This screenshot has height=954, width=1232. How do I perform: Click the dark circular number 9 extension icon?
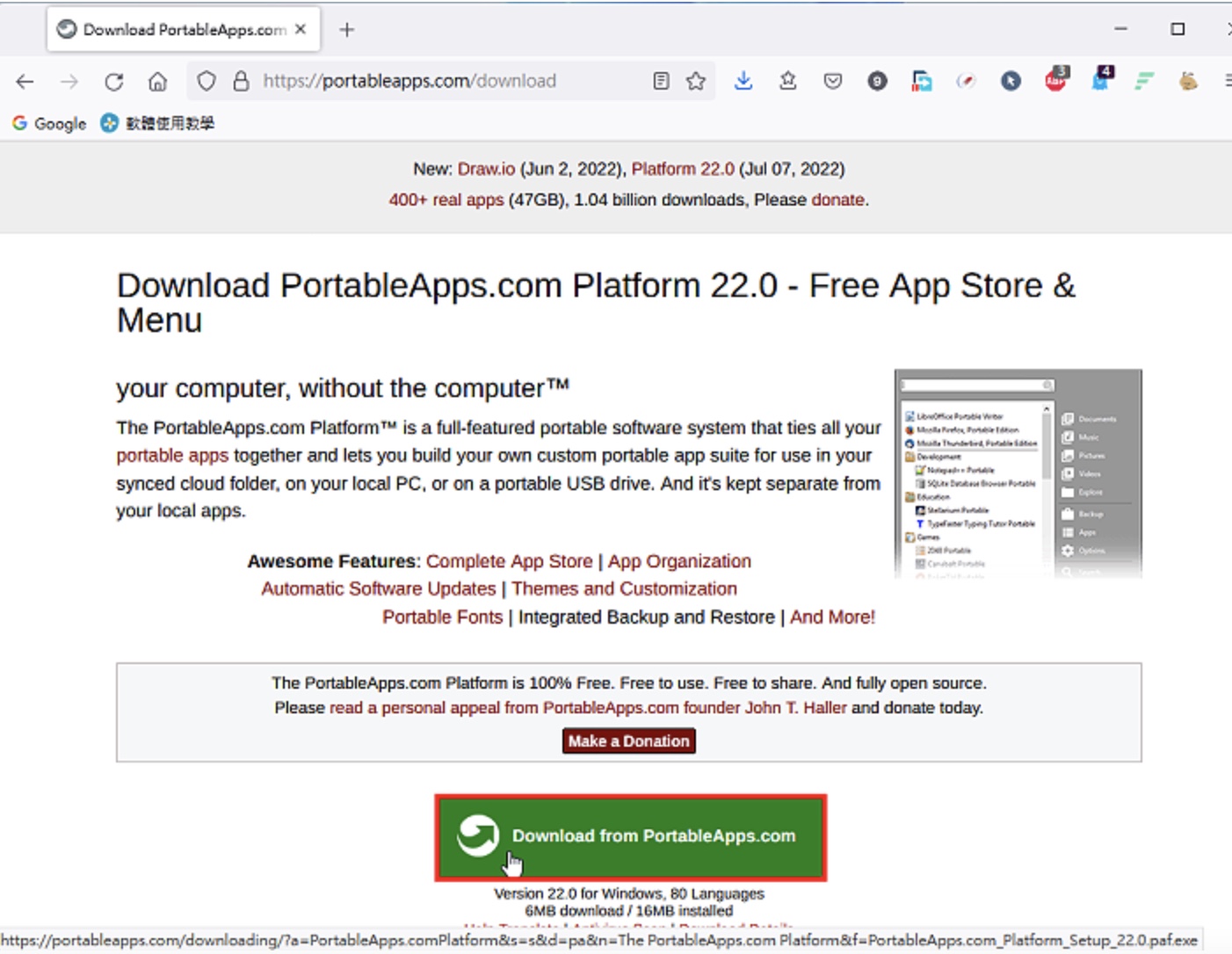click(877, 82)
